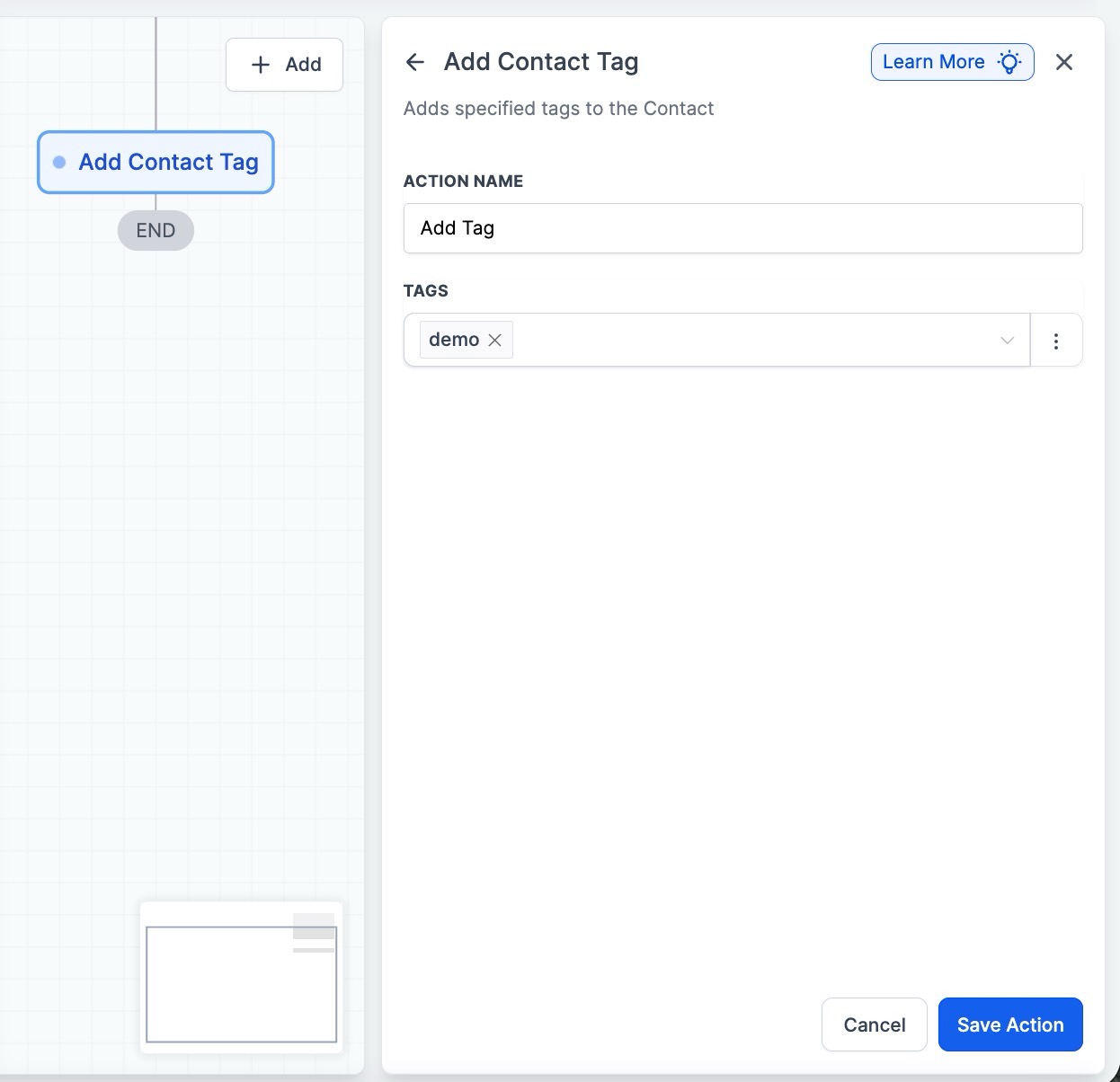Open the Learn More link
Viewport: 1120px width, 1082px height.
(933, 62)
